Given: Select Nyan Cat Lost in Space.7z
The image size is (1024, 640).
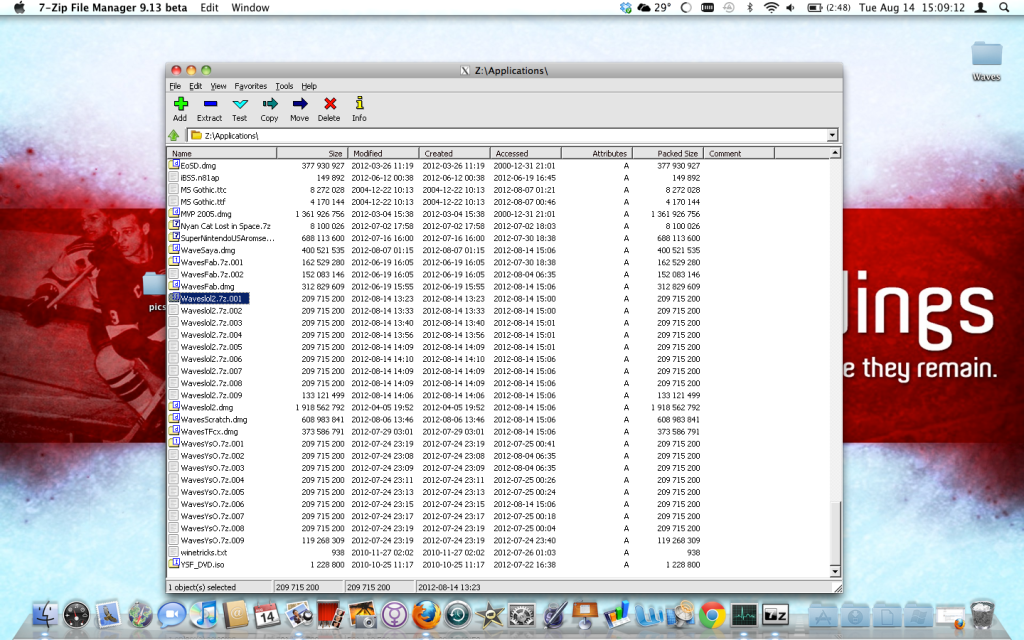Looking at the screenshot, I should tap(225, 226).
